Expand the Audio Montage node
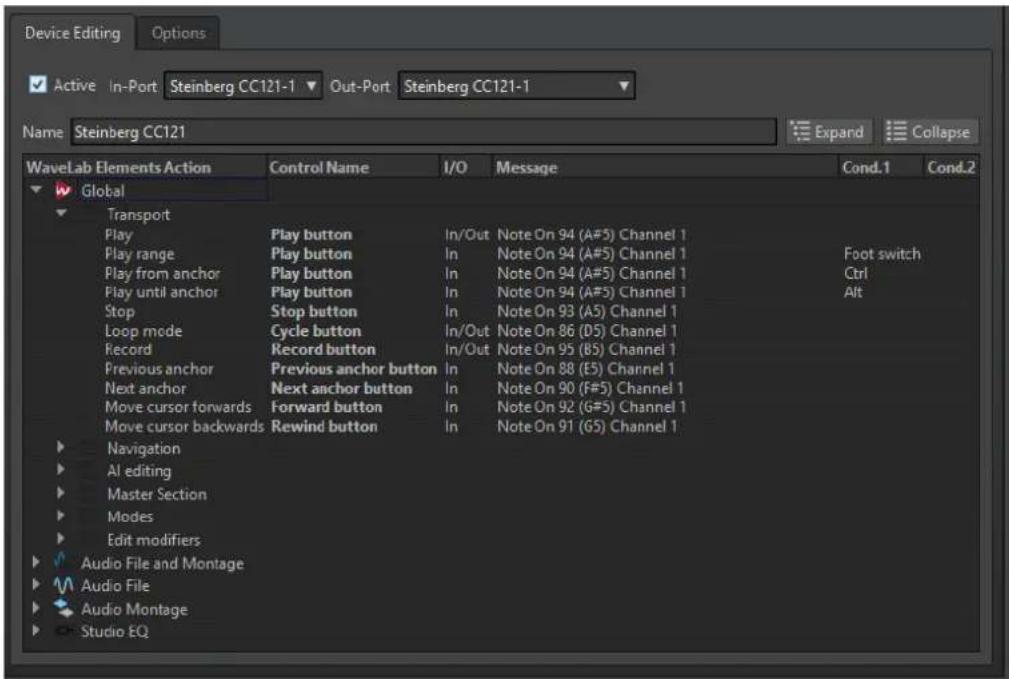This screenshot has width=1009, height=679. pos(36,608)
